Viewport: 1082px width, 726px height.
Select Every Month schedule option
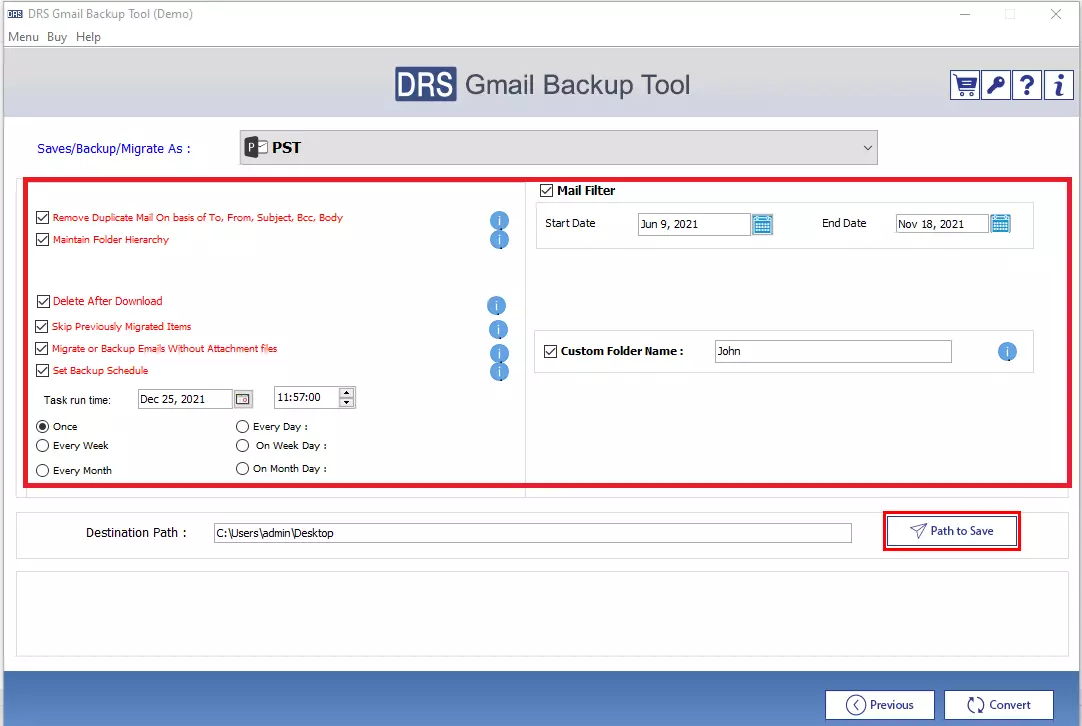click(42, 471)
